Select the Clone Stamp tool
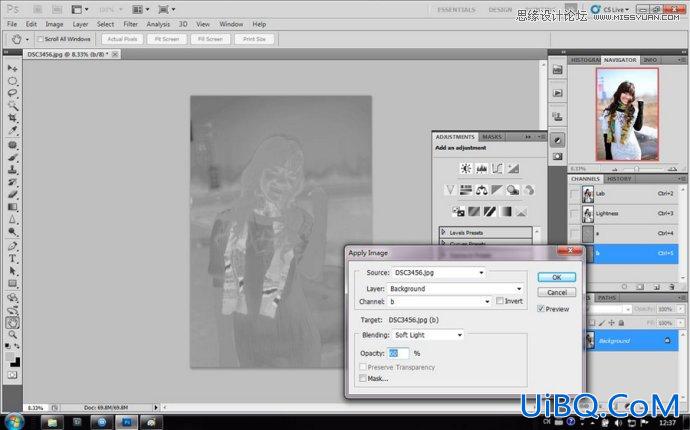 [x=12, y=169]
